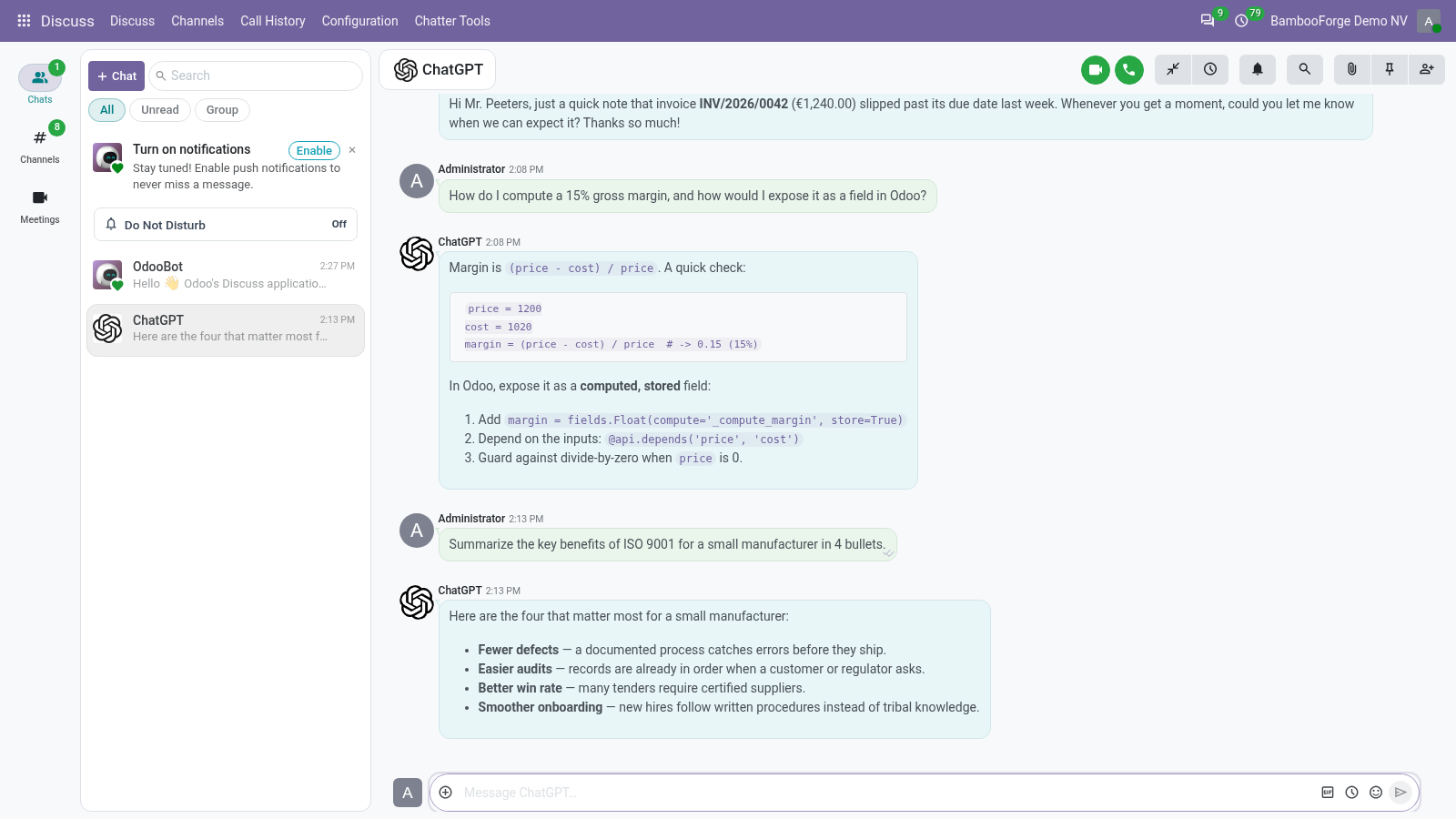Image resolution: width=1456 pixels, height=819 pixels.
Task: Focus the Message ChatGPT input box
Action: pyautogui.click(x=887, y=793)
